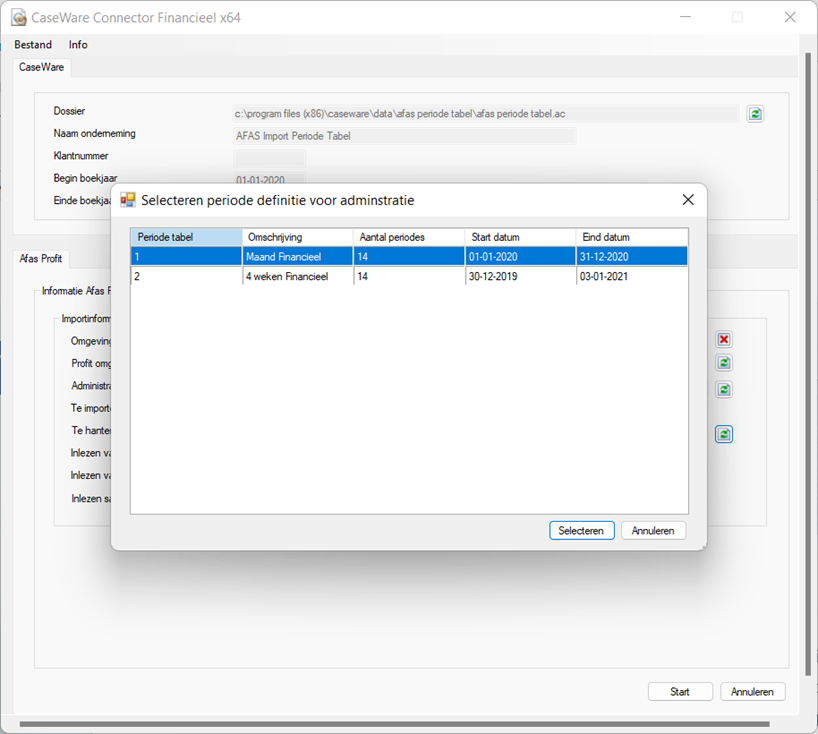
Task: Click the Start button in main window
Action: coord(680,692)
